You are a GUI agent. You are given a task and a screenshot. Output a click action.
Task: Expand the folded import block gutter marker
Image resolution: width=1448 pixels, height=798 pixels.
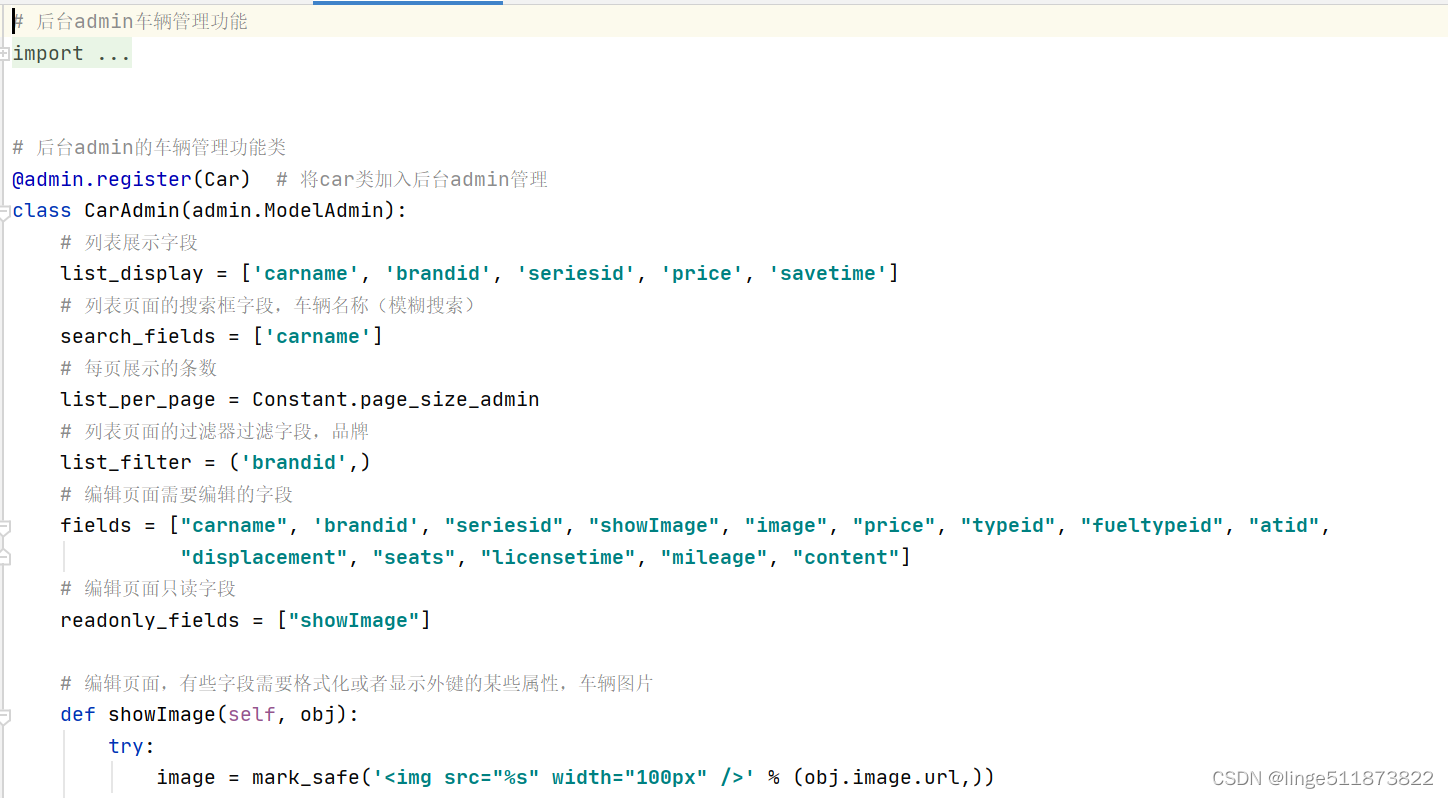[5, 54]
